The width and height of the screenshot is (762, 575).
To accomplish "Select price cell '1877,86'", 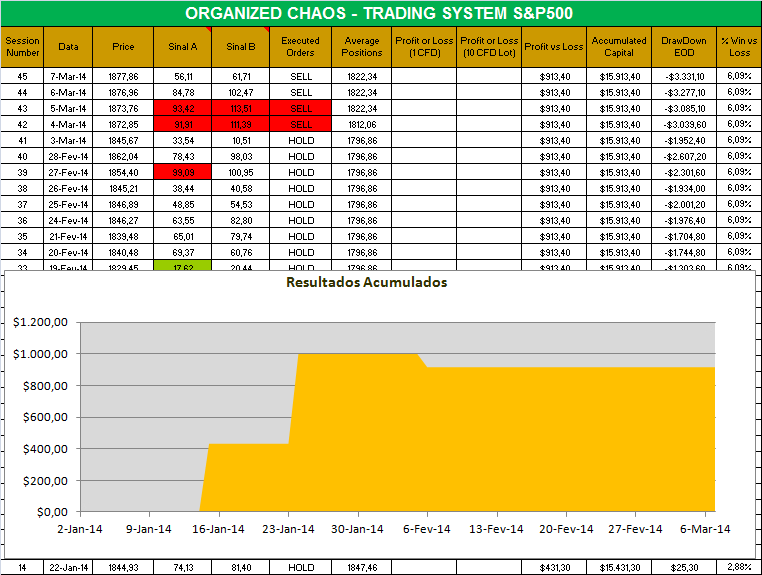I will pos(123,76).
